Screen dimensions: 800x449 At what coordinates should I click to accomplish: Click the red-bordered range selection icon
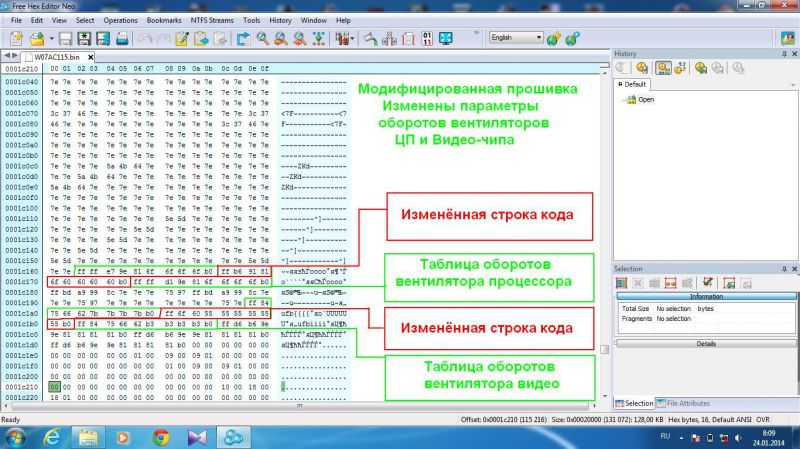click(x=670, y=283)
